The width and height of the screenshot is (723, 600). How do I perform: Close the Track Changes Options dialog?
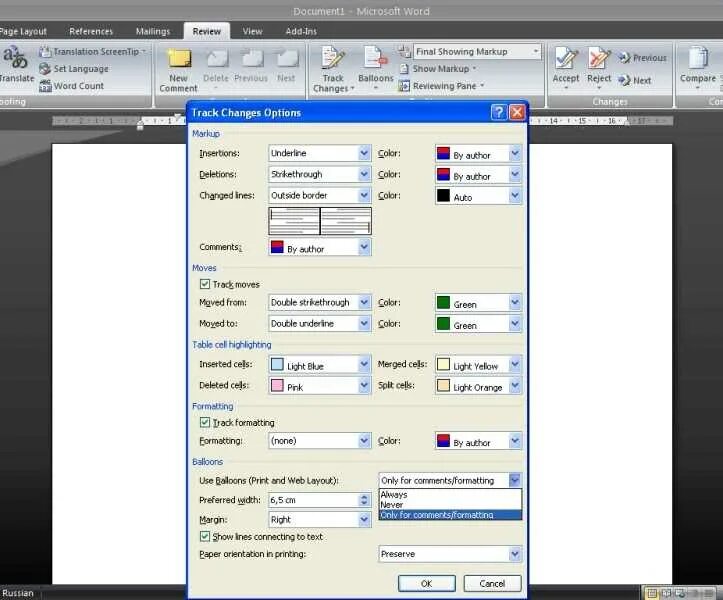pos(517,112)
